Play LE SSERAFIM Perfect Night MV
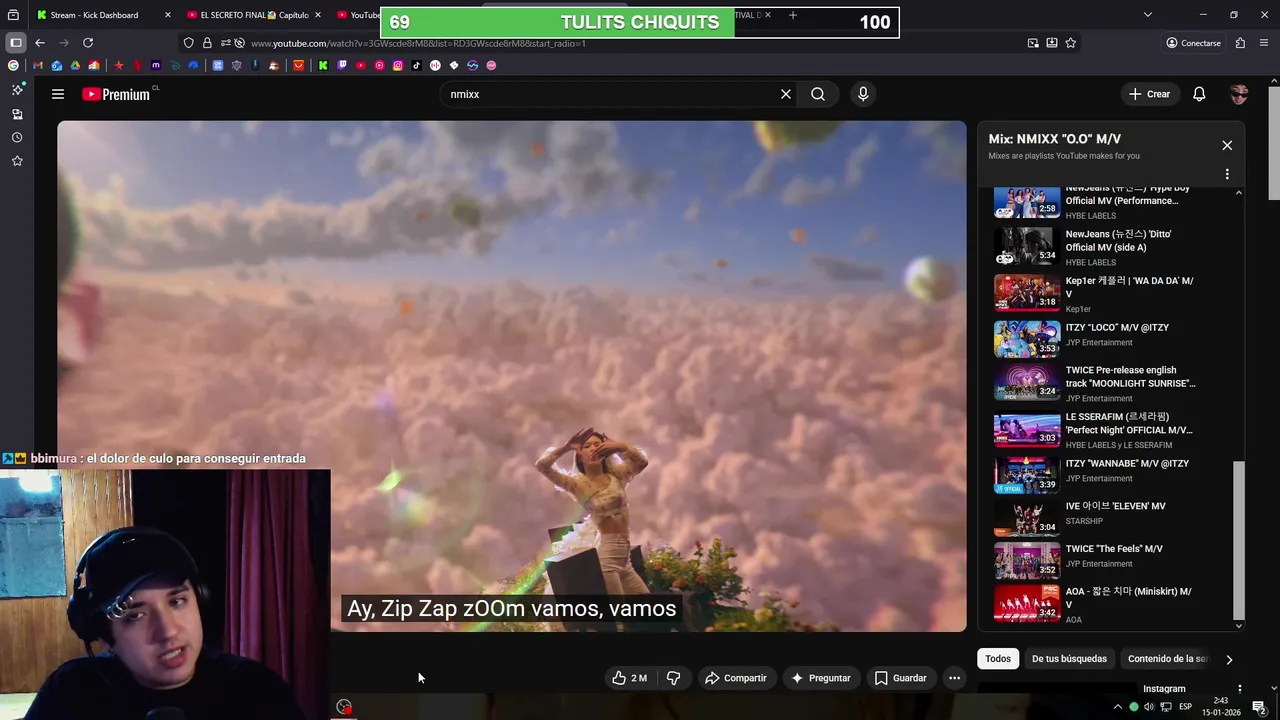1280x720 pixels. pyautogui.click(x=1096, y=430)
